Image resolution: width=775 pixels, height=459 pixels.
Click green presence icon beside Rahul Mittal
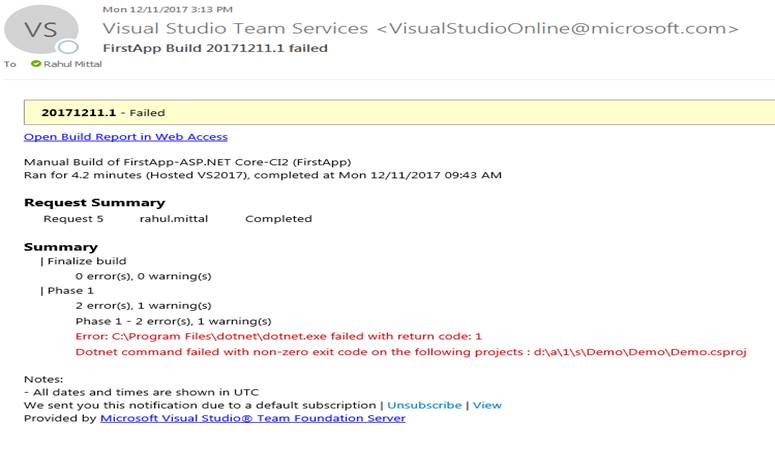(36, 64)
